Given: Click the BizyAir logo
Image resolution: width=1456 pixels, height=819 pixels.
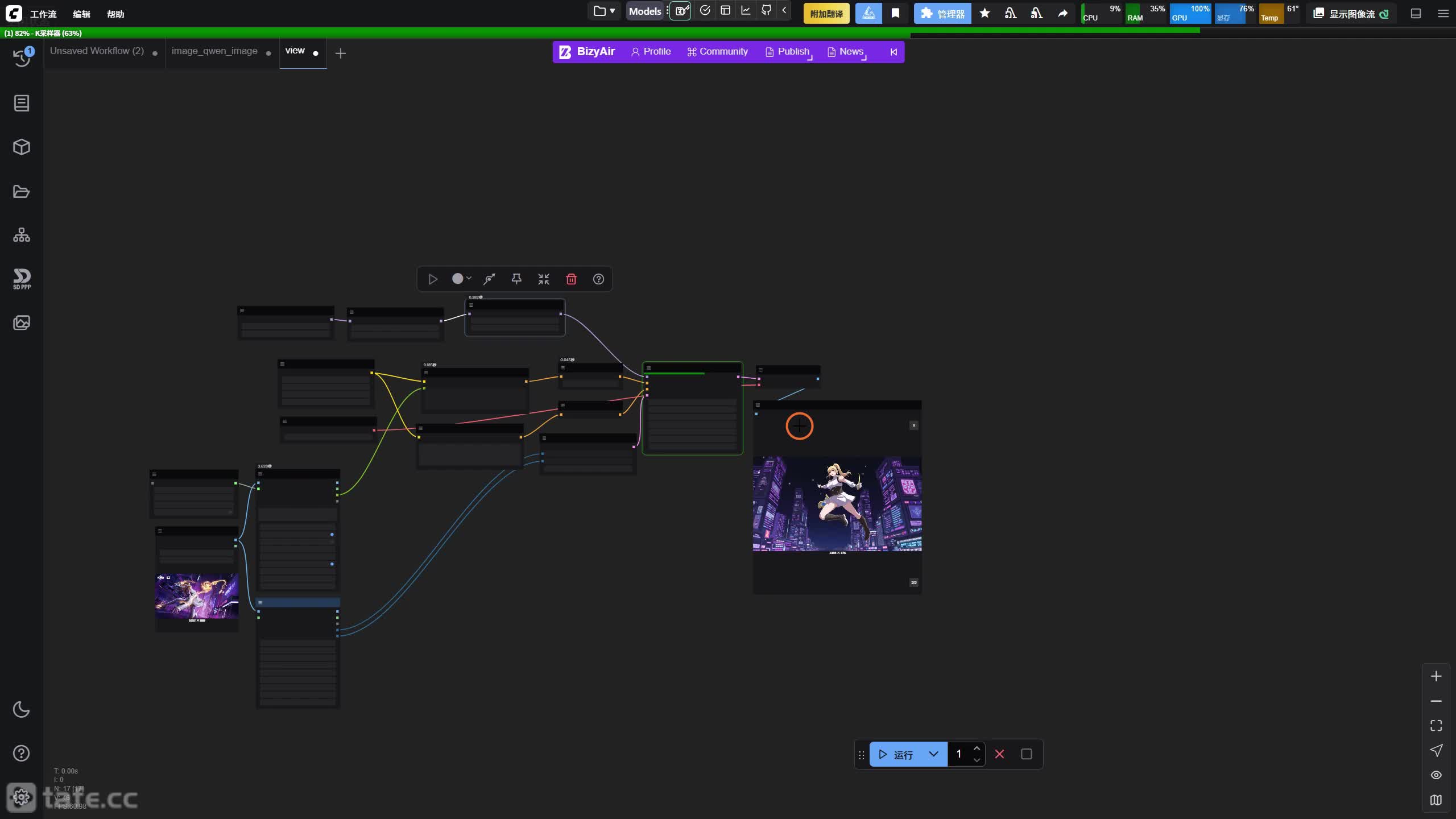Looking at the screenshot, I should tap(587, 52).
